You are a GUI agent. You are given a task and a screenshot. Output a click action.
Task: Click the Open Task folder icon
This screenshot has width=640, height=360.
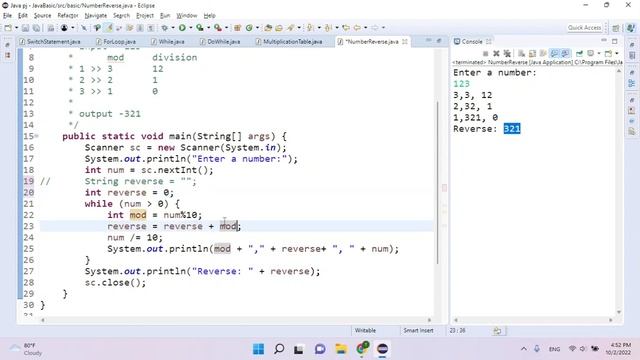[x=279, y=28]
